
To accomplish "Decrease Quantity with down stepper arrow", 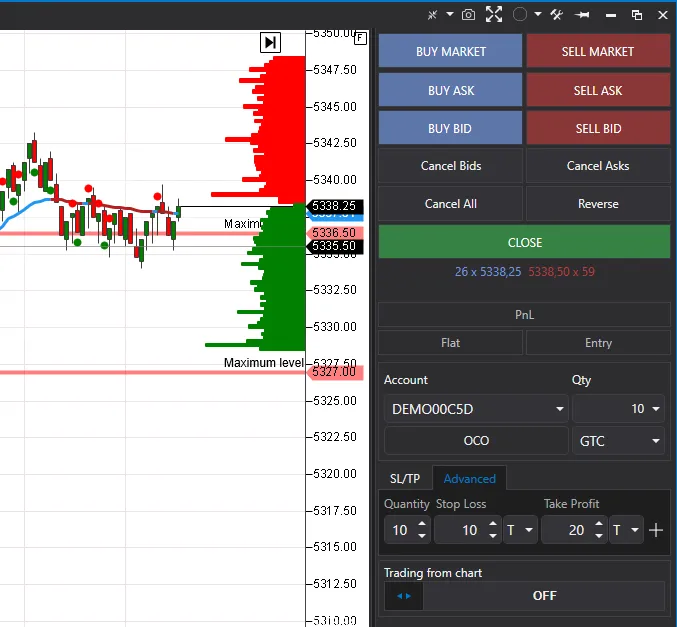I will click(x=422, y=536).
